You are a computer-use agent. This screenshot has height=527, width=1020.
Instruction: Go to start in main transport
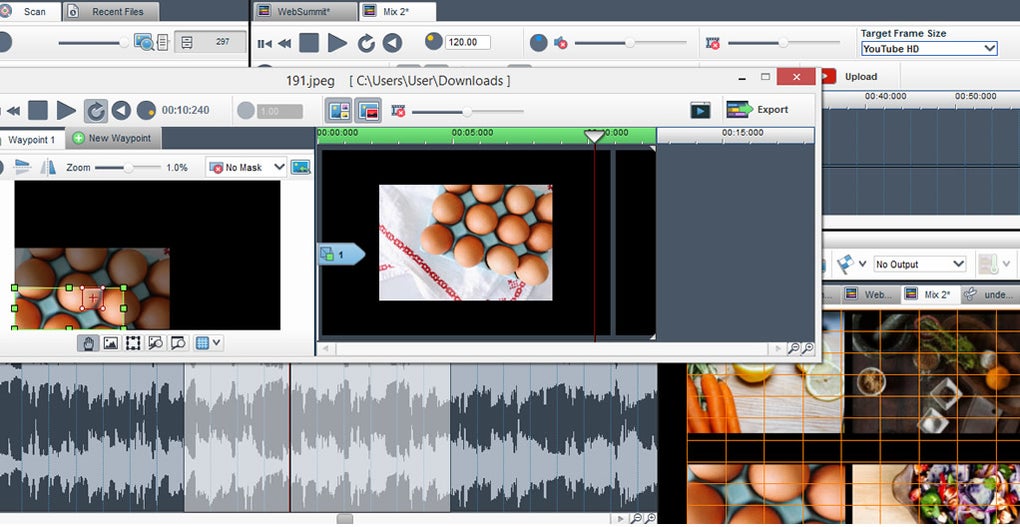coord(264,44)
